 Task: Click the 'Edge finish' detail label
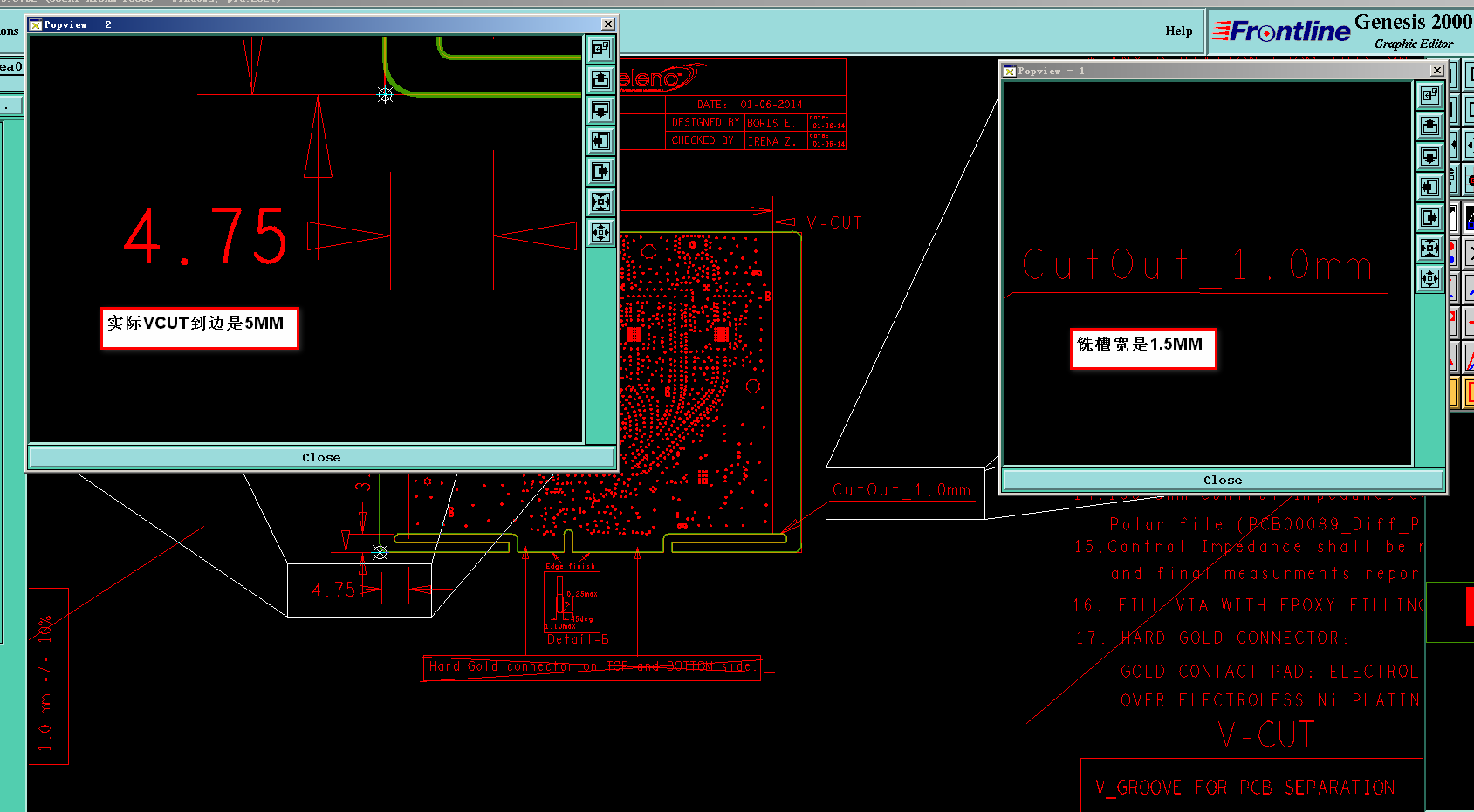571,566
